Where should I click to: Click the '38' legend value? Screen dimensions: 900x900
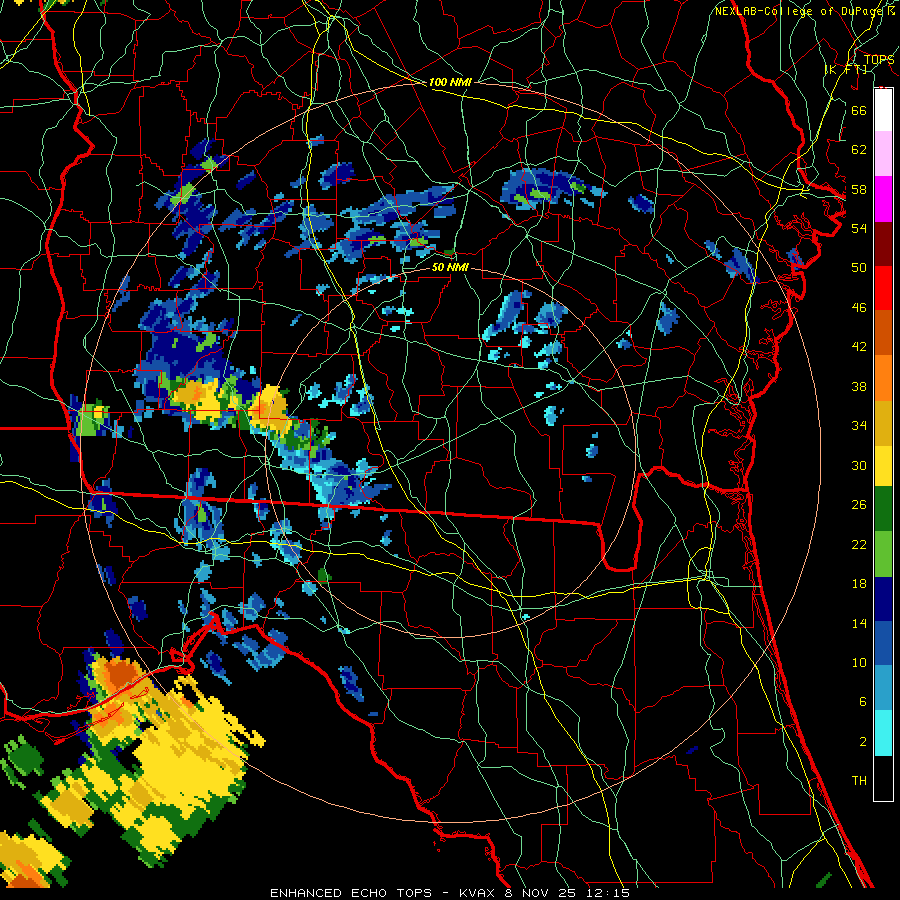pos(859,386)
